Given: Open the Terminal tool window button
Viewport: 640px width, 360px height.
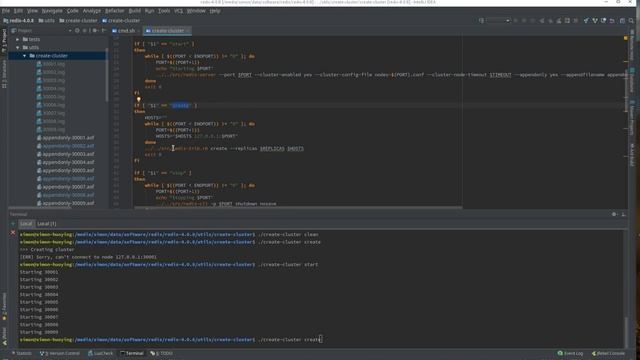Looking at the screenshot, I should (x=132, y=353).
